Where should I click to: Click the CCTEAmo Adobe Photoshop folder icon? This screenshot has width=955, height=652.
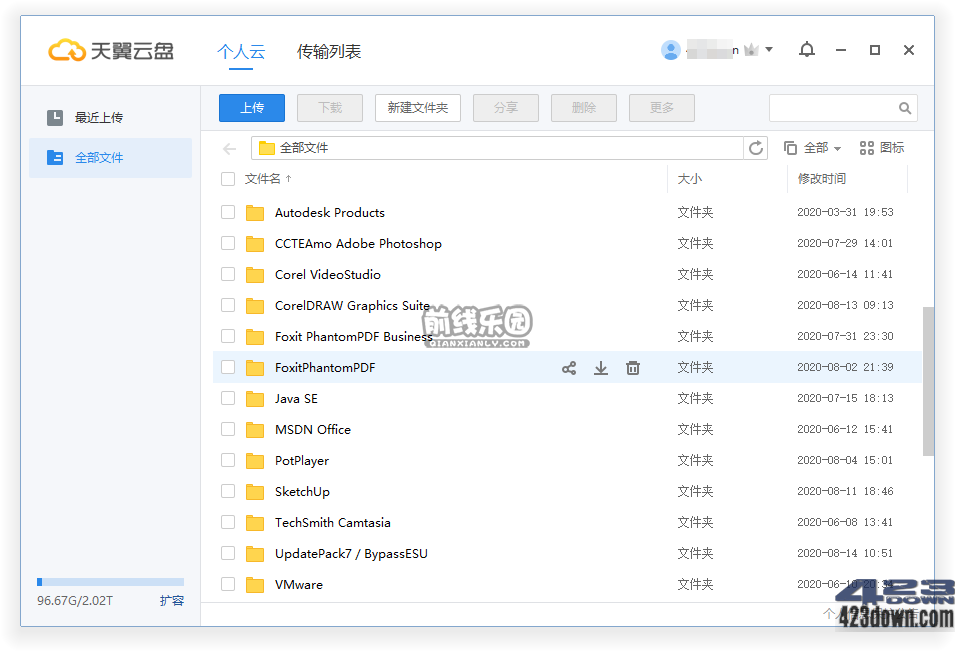click(x=255, y=244)
